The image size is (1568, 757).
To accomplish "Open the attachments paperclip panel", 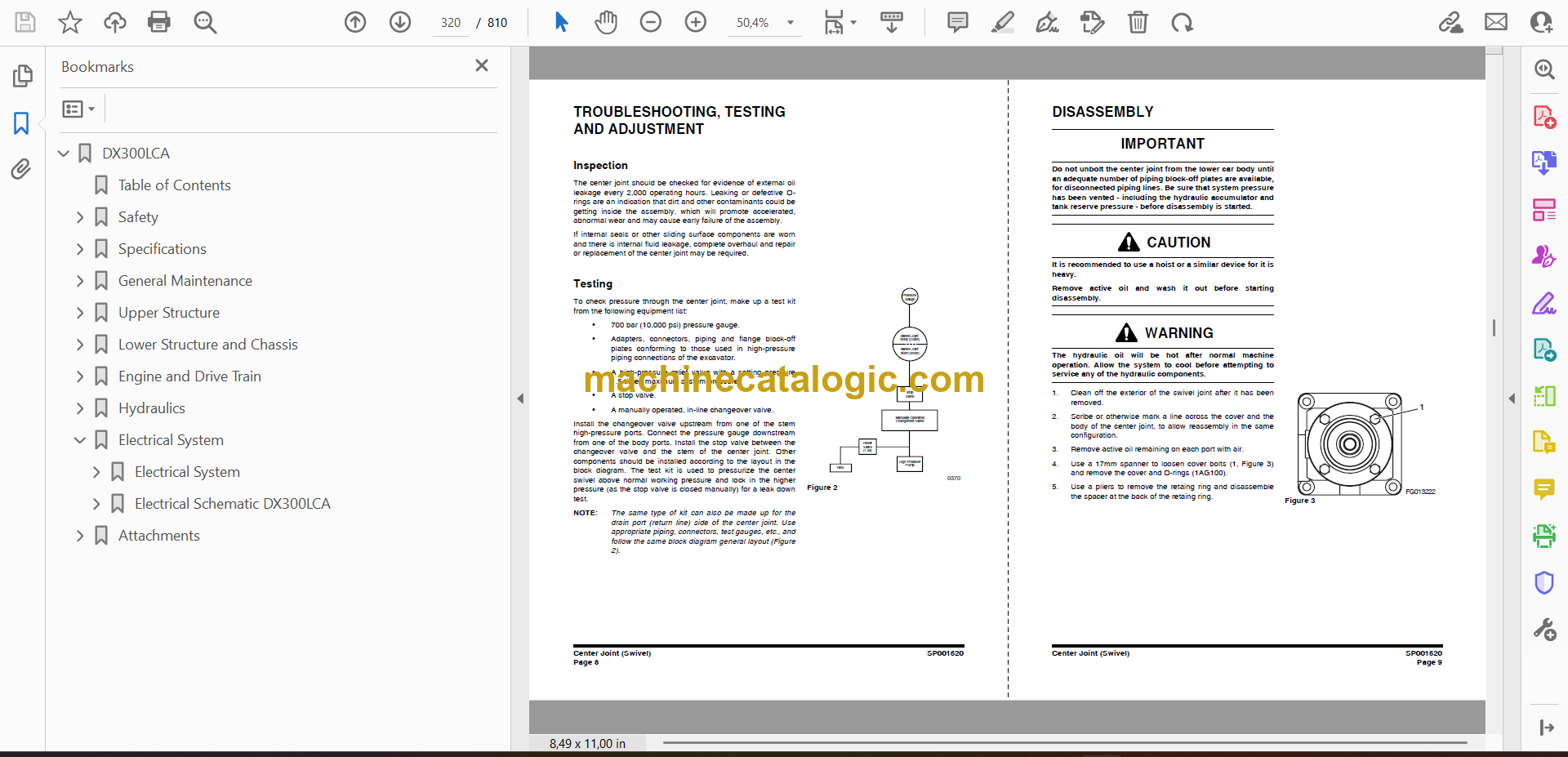I will (x=22, y=169).
